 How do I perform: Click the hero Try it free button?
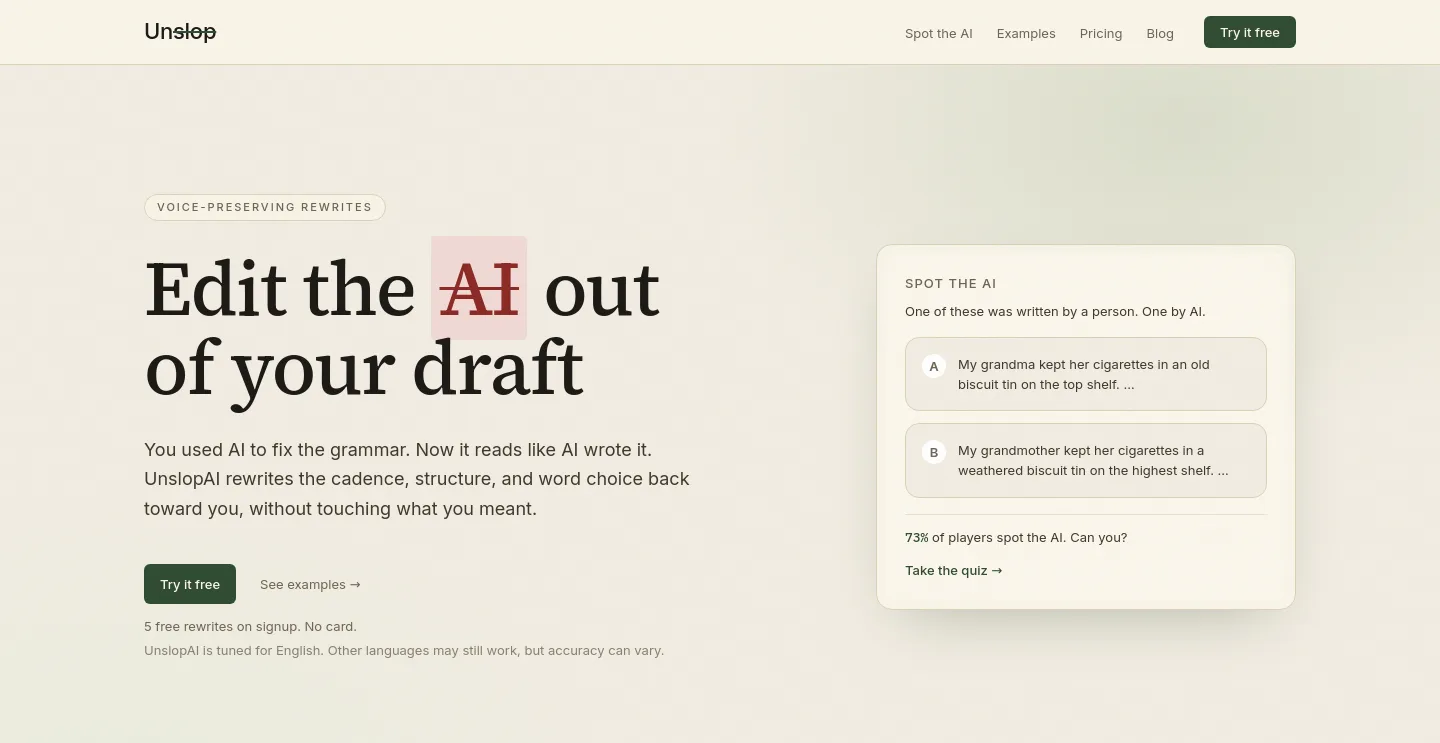click(190, 584)
